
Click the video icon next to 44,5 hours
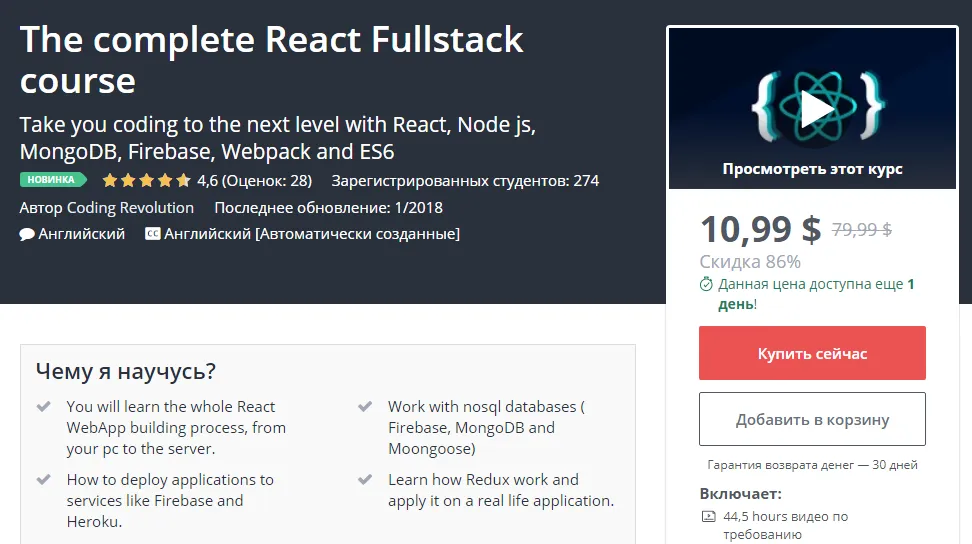708,517
